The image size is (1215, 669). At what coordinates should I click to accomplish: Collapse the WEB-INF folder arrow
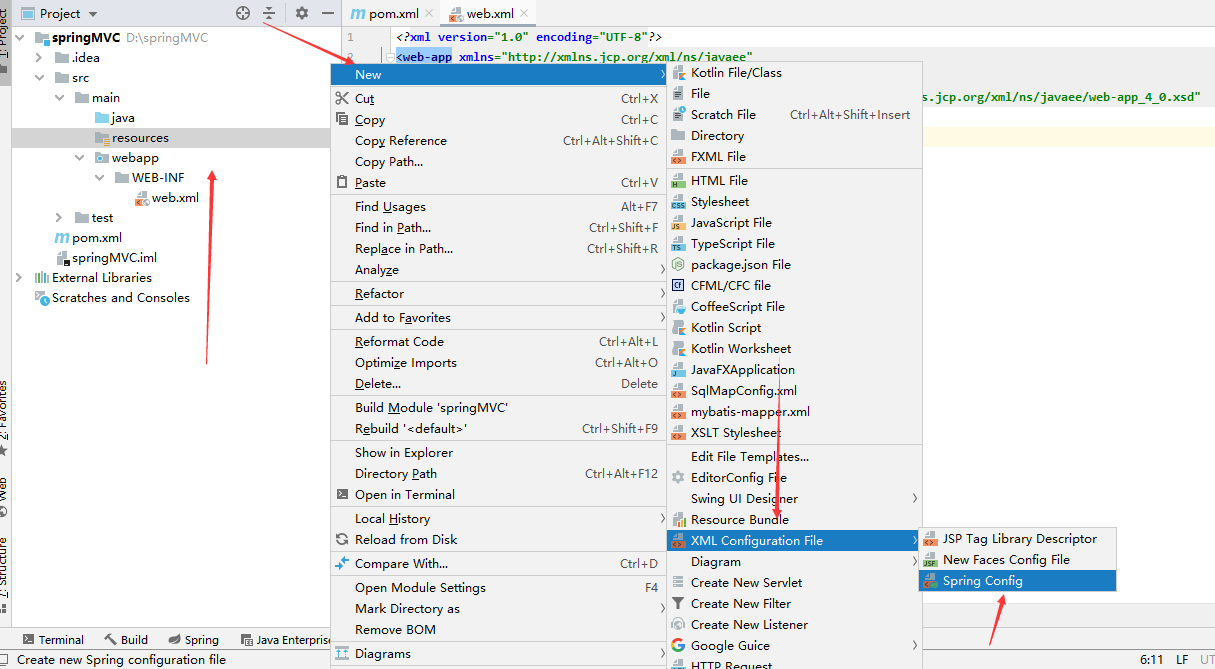(x=100, y=178)
